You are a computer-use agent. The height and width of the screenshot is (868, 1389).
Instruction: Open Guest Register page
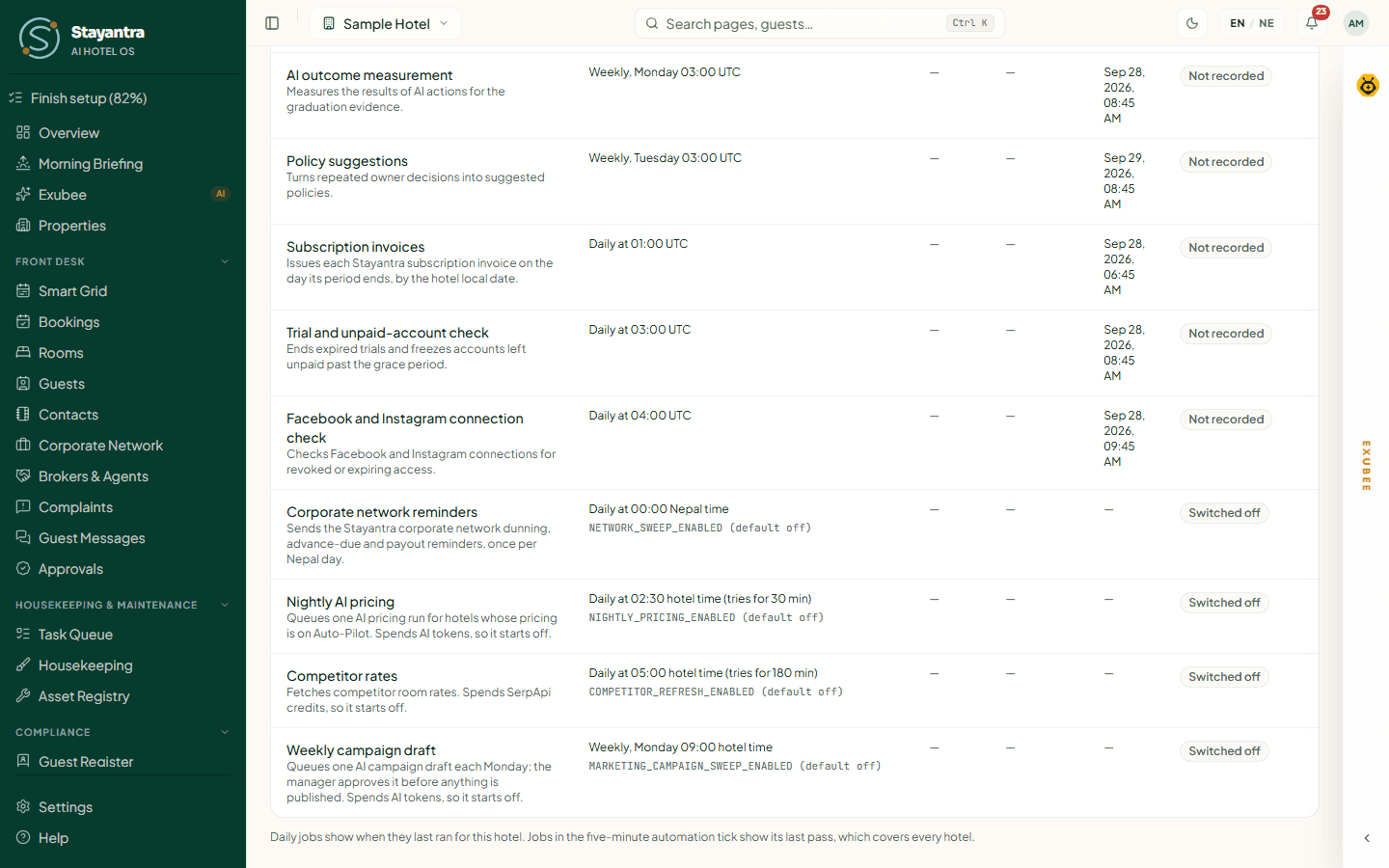tap(123, 762)
